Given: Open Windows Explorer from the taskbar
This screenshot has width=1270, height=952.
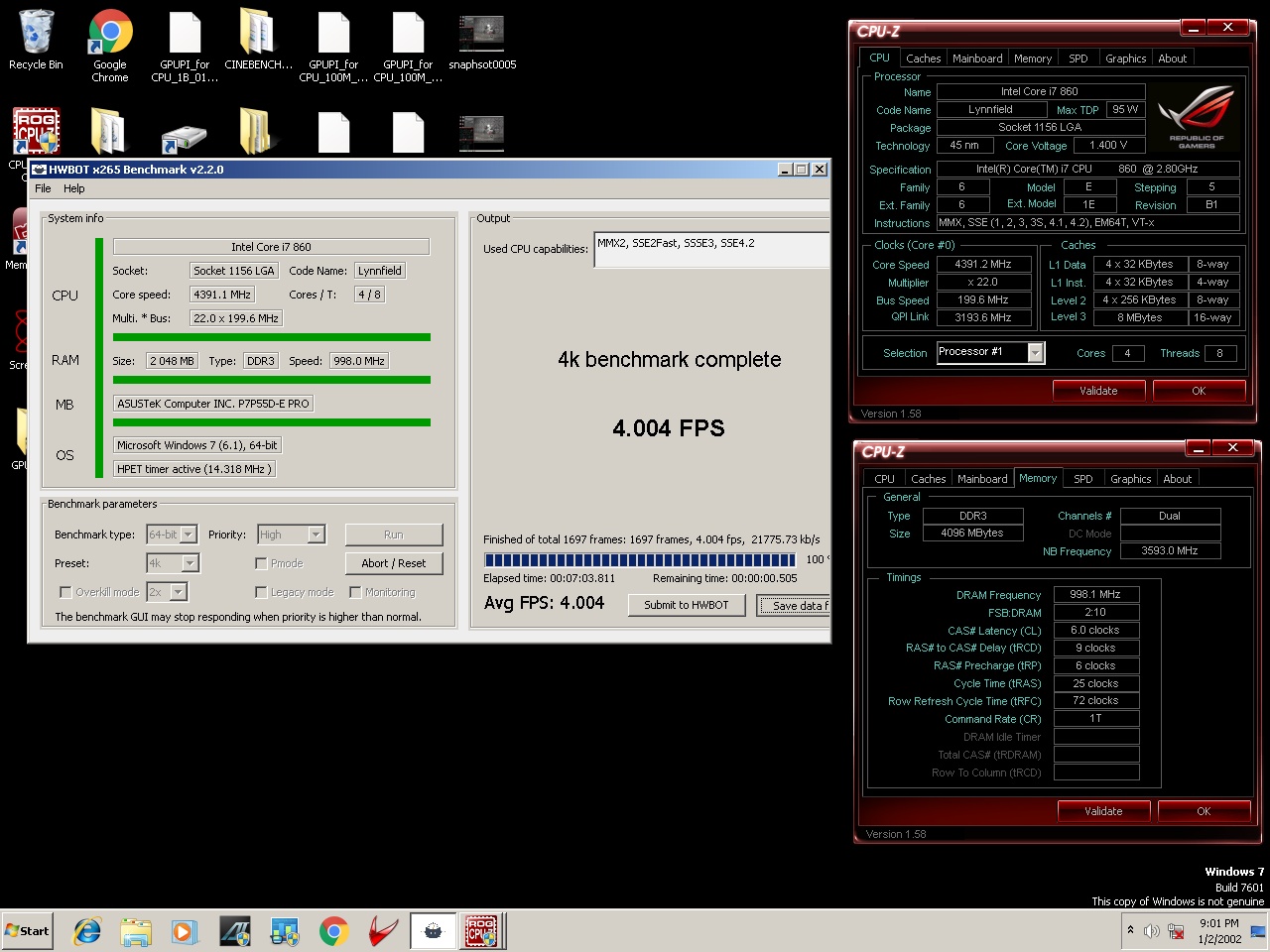Looking at the screenshot, I should click(136, 931).
